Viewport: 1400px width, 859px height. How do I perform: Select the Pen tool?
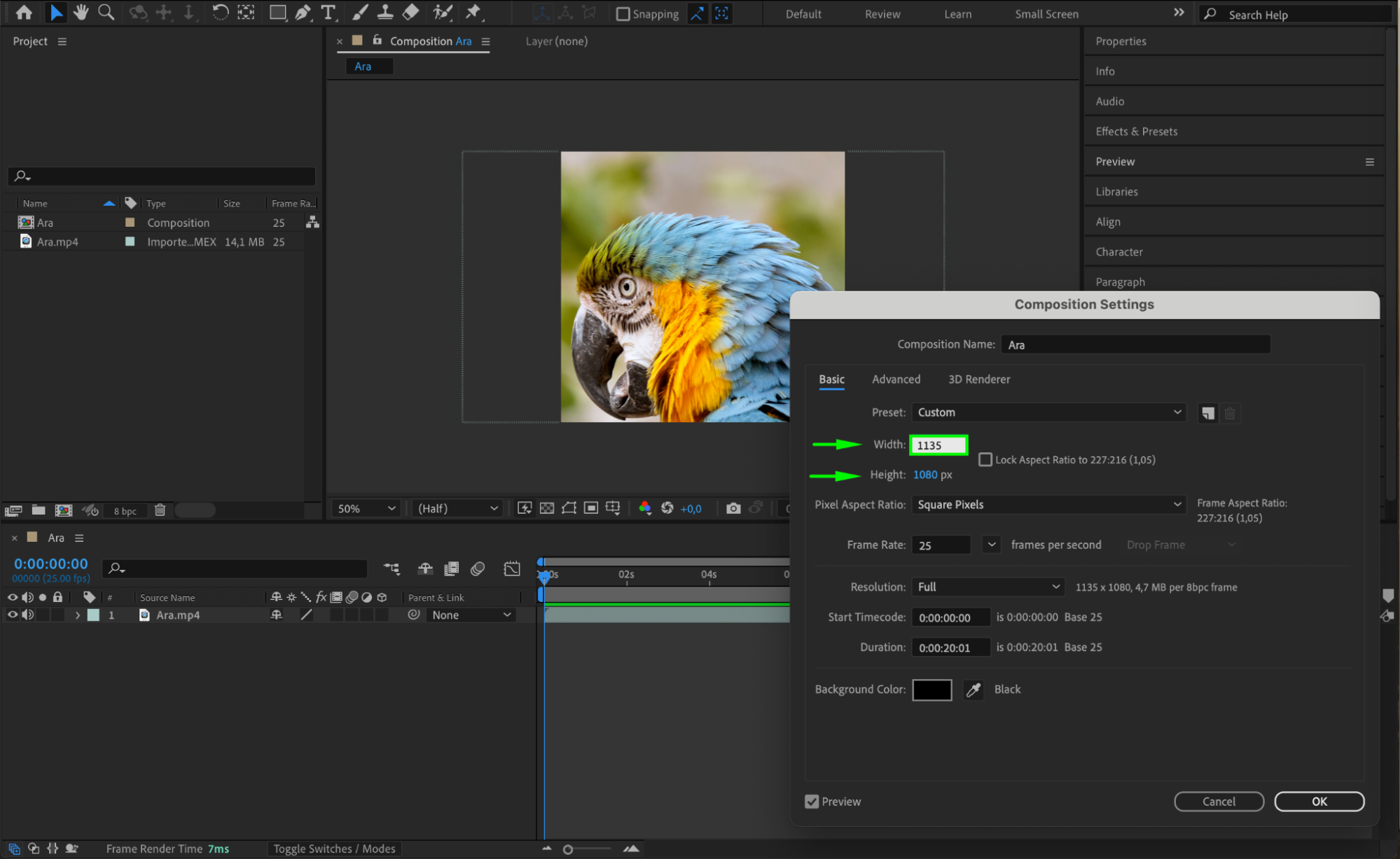[x=303, y=12]
